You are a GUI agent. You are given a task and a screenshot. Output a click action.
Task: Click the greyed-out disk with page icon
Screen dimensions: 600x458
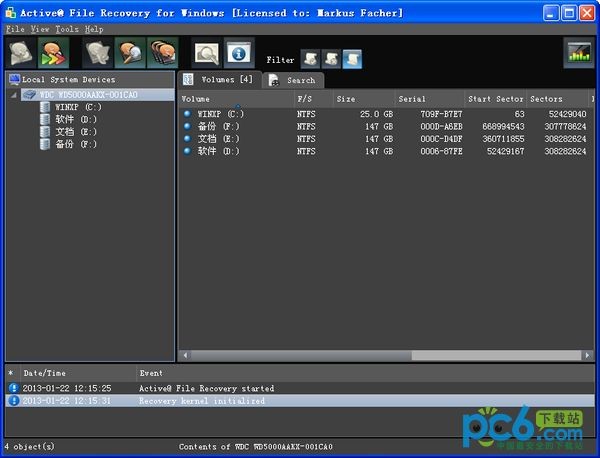(98, 53)
